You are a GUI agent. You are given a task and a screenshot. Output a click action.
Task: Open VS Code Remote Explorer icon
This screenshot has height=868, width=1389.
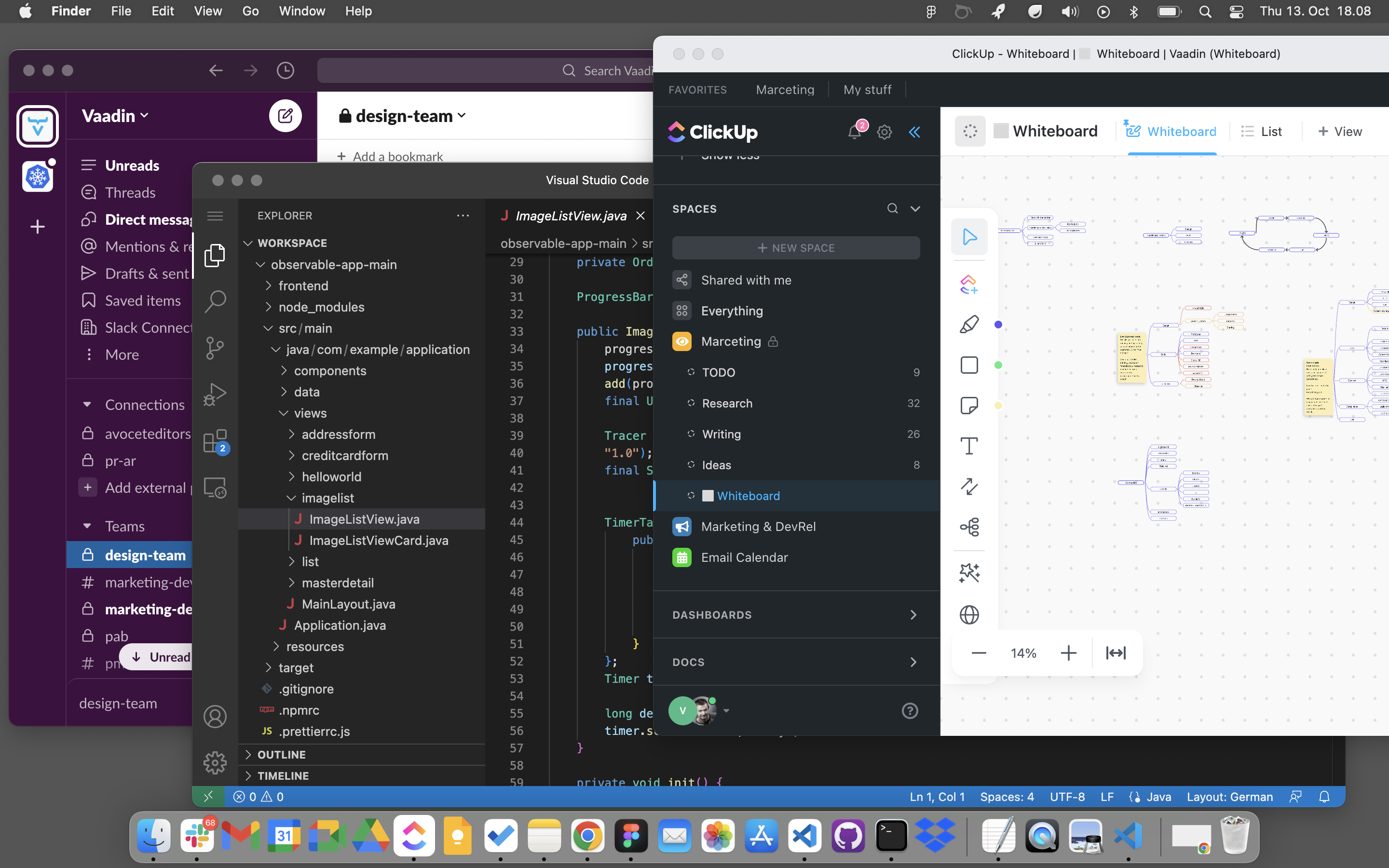(x=215, y=488)
